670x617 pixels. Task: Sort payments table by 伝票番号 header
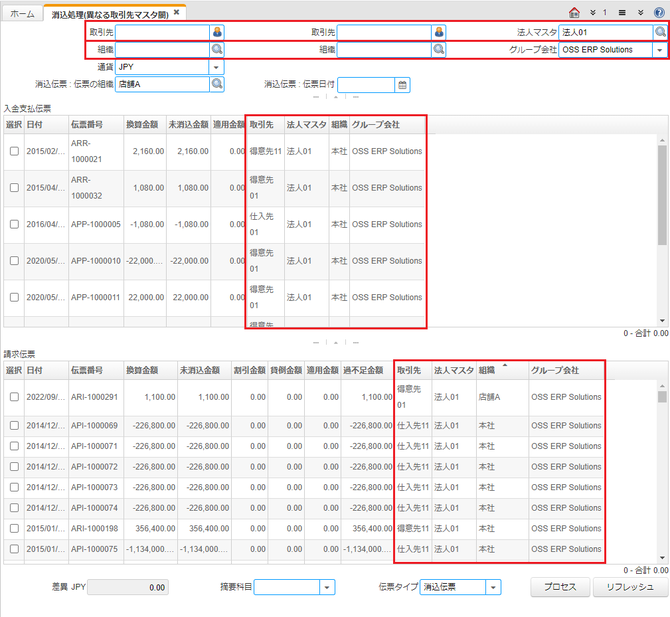pos(96,124)
